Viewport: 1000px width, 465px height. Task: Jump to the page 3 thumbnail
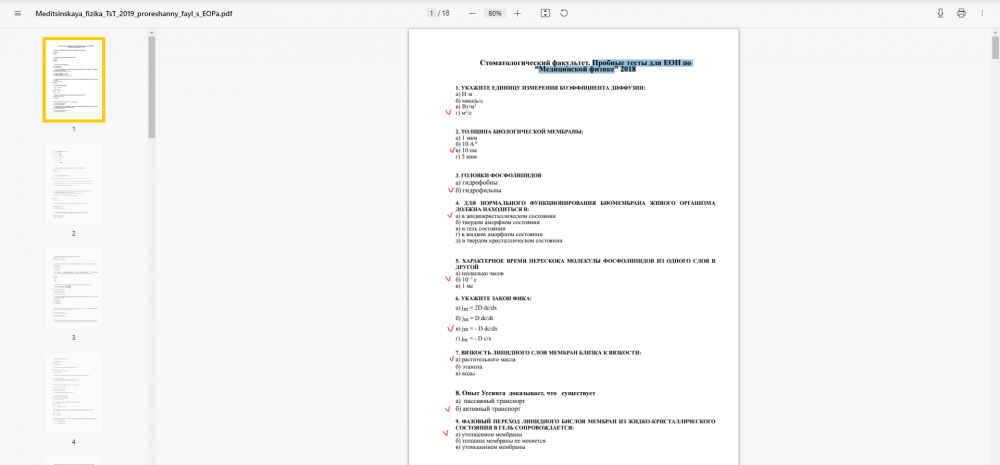(74, 288)
